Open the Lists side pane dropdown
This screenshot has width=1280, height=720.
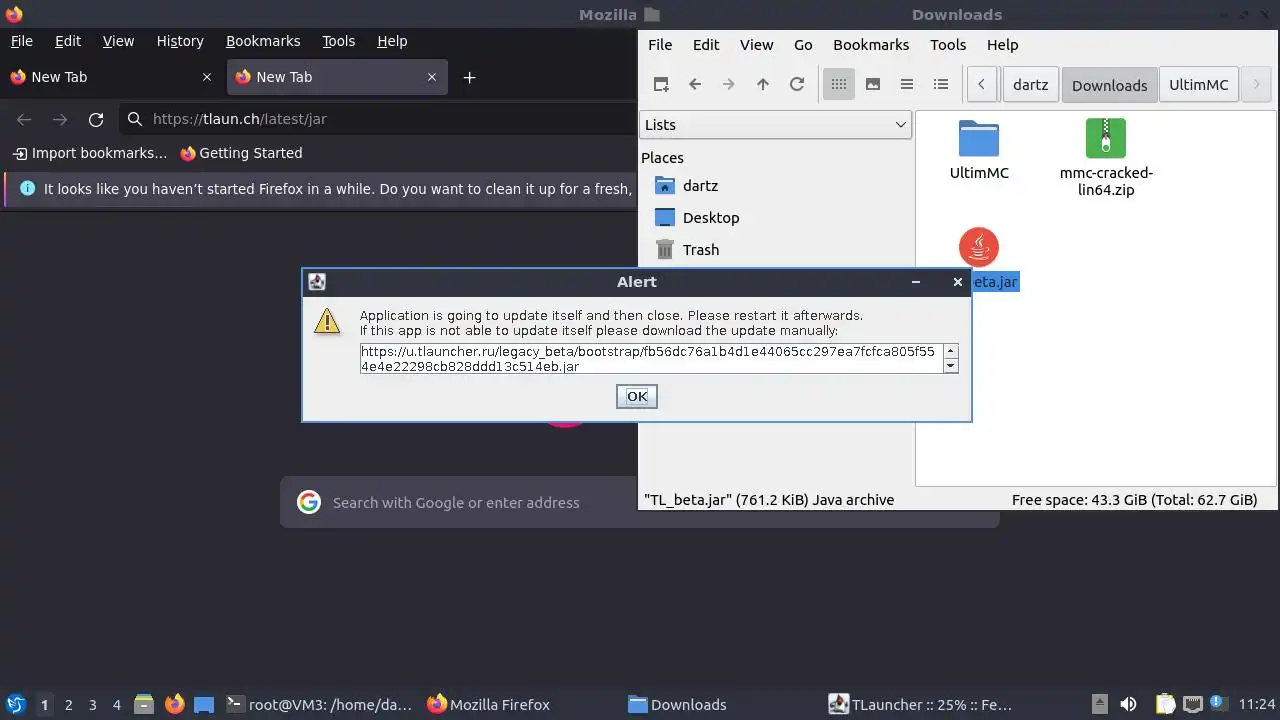(x=775, y=125)
